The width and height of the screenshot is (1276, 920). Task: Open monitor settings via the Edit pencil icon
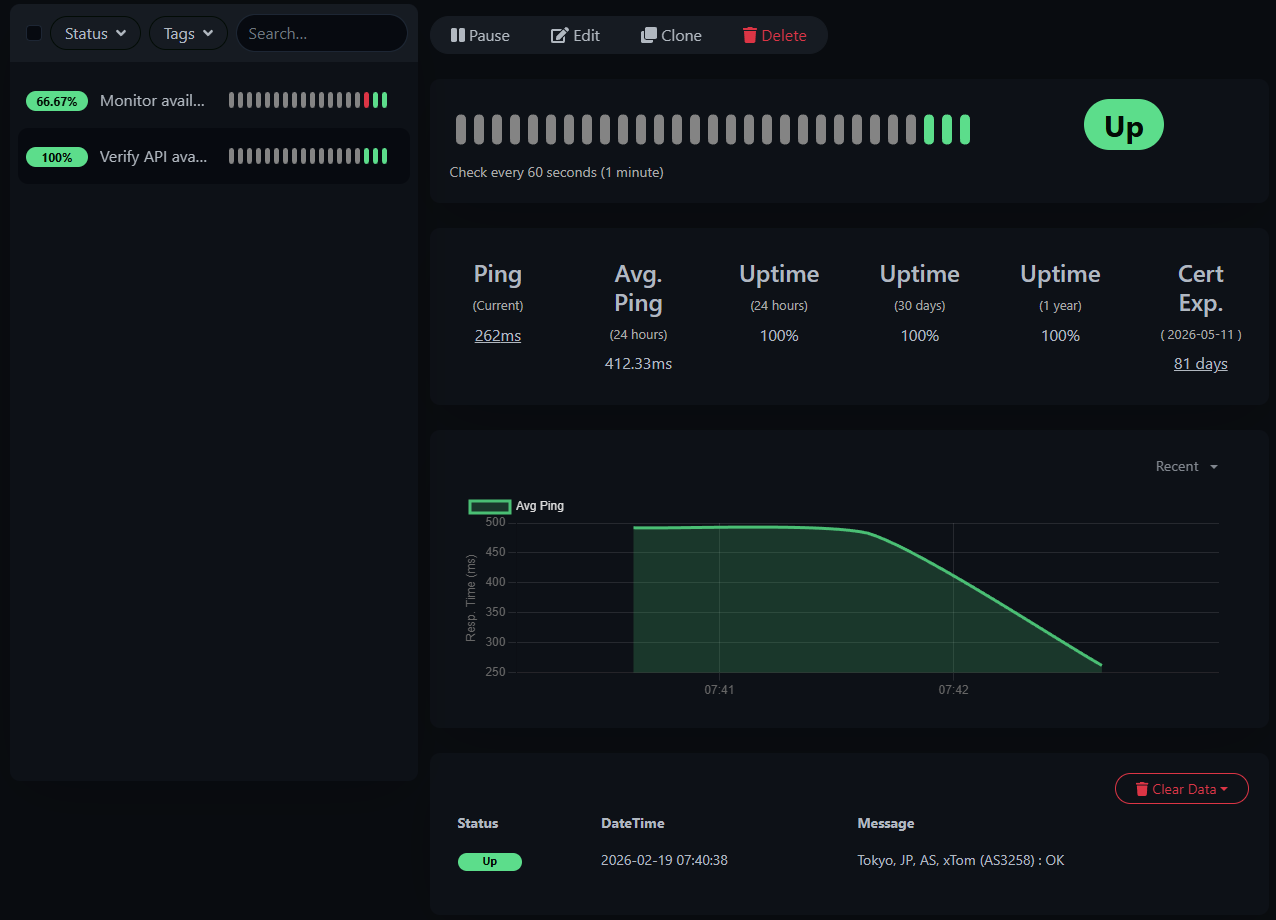[x=559, y=35]
